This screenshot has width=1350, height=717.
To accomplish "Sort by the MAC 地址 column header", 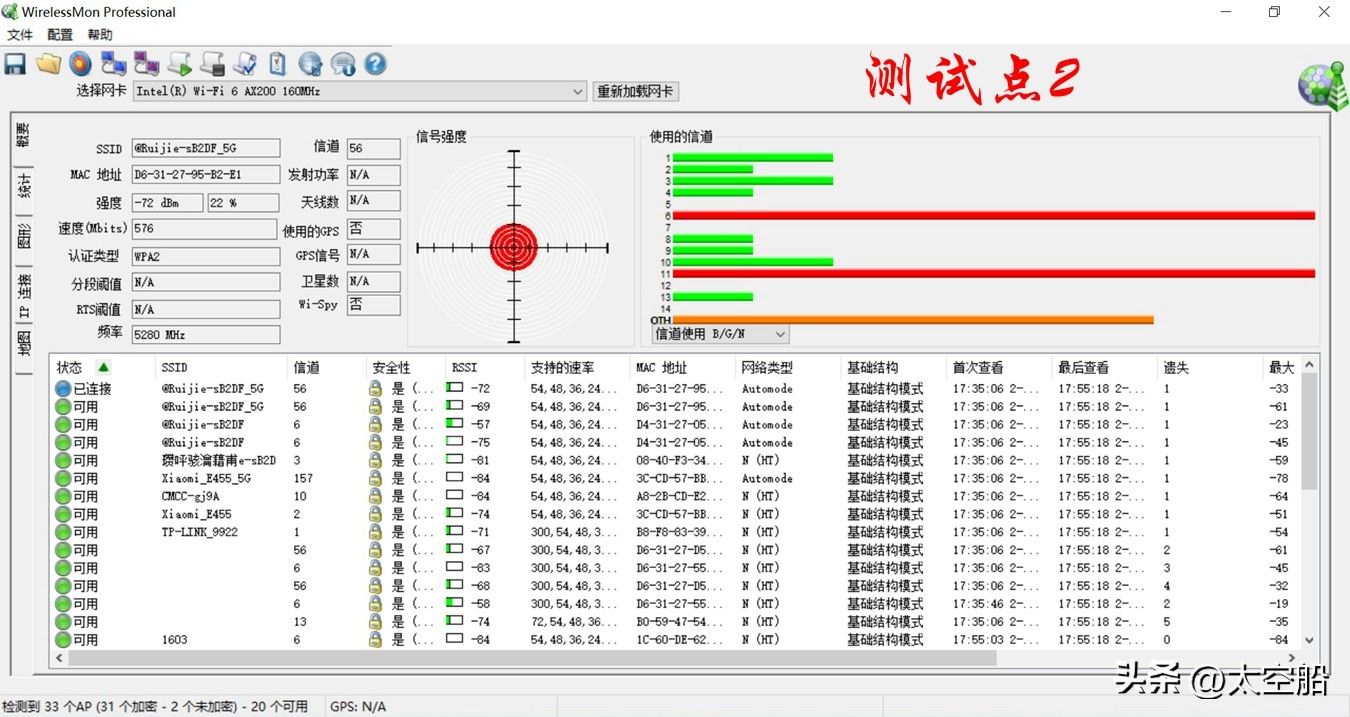I will point(682,368).
